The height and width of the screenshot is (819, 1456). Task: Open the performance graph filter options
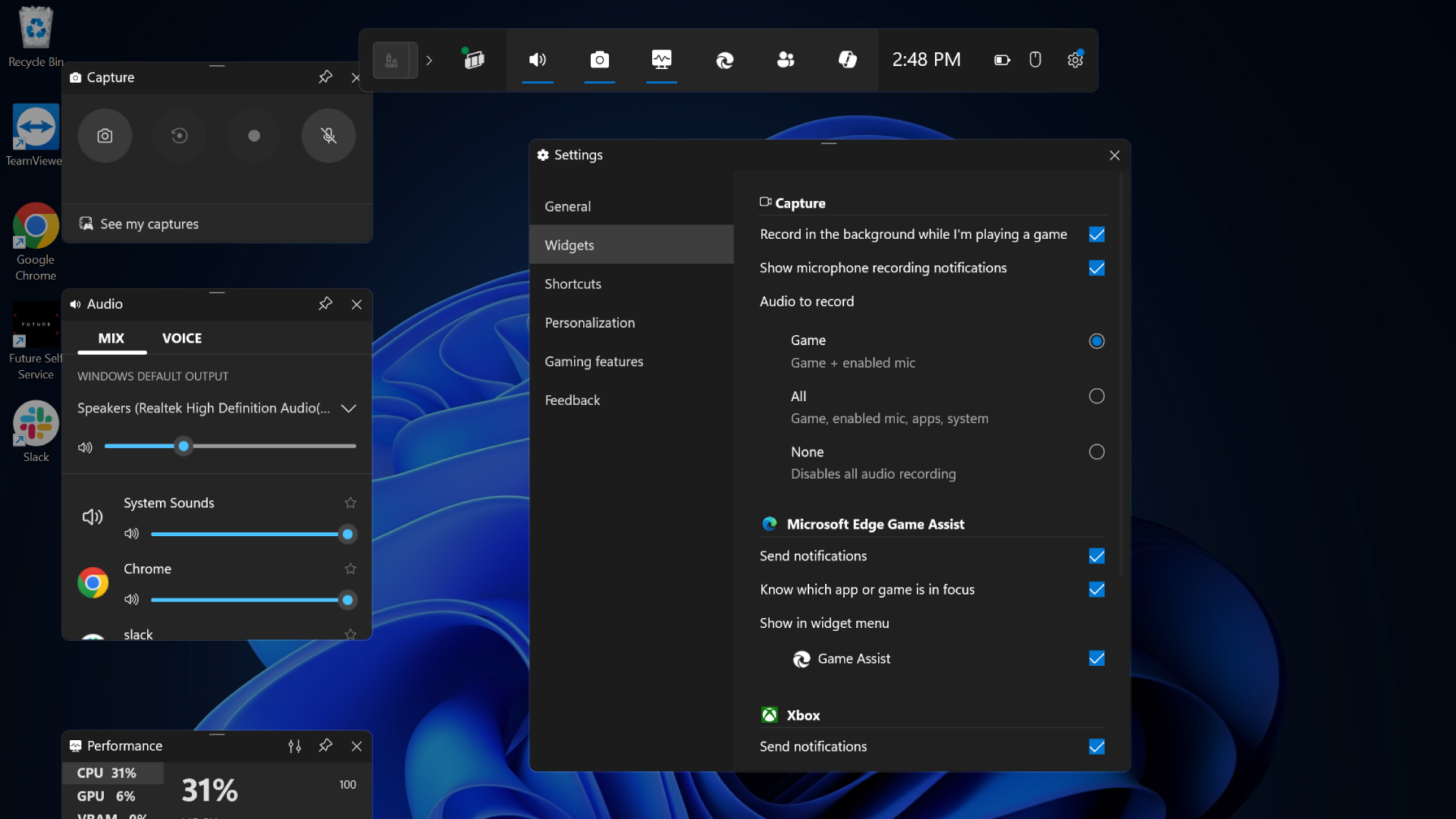(x=294, y=746)
